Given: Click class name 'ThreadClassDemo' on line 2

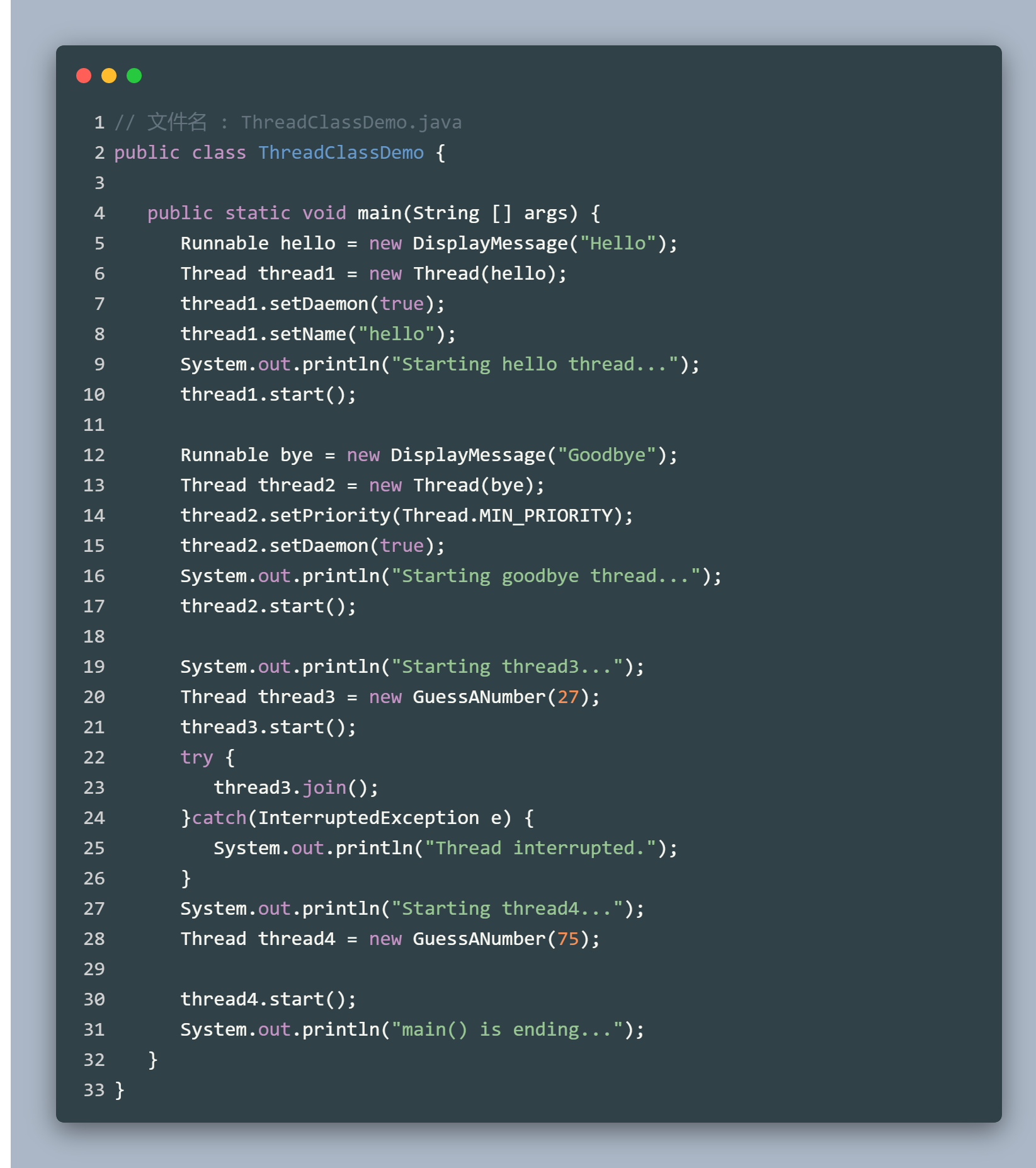Looking at the screenshot, I should [341, 152].
